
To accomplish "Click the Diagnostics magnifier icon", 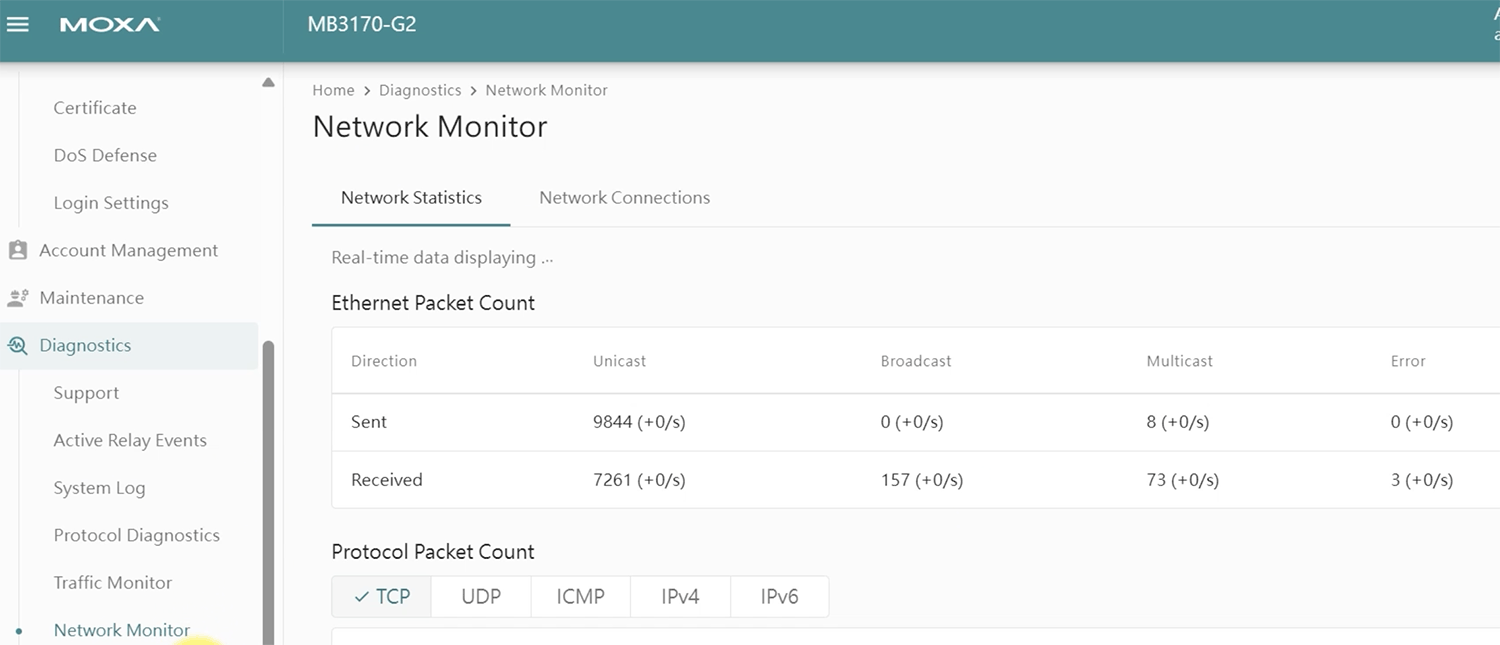I will pyautogui.click(x=18, y=345).
